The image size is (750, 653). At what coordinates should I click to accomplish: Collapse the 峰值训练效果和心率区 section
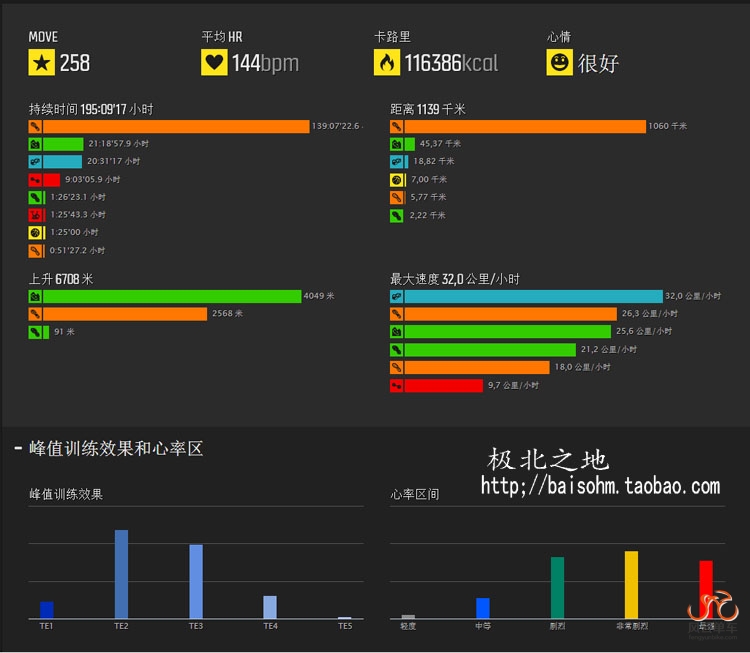point(19,448)
